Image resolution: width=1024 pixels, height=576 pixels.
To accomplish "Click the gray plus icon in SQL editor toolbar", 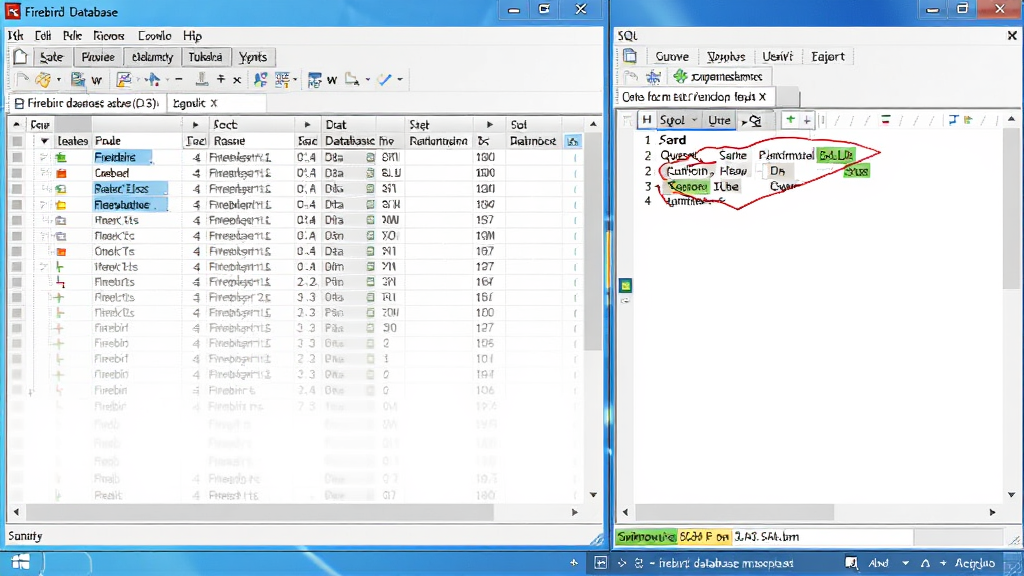I will coord(807,120).
